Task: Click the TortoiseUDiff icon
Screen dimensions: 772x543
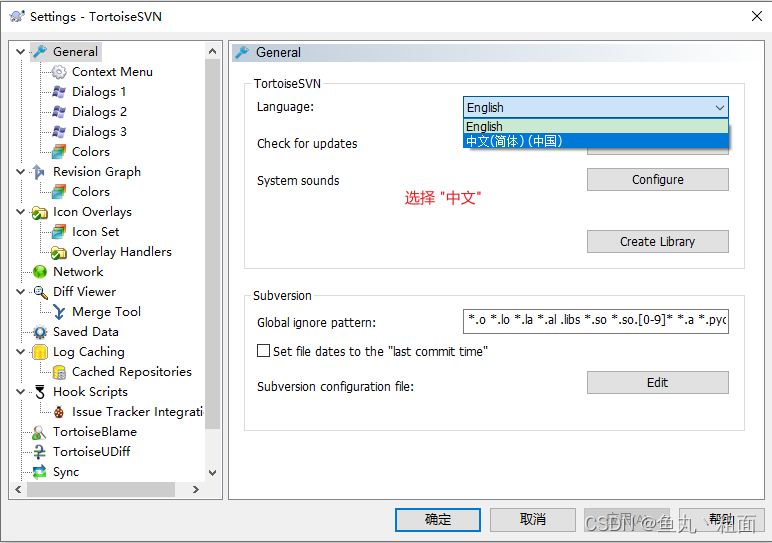Action: (39, 452)
